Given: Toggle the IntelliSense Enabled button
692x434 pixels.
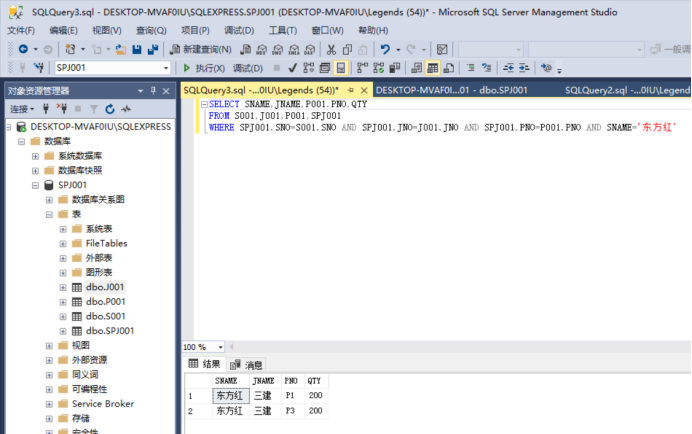Looking at the screenshot, I should (x=341, y=68).
